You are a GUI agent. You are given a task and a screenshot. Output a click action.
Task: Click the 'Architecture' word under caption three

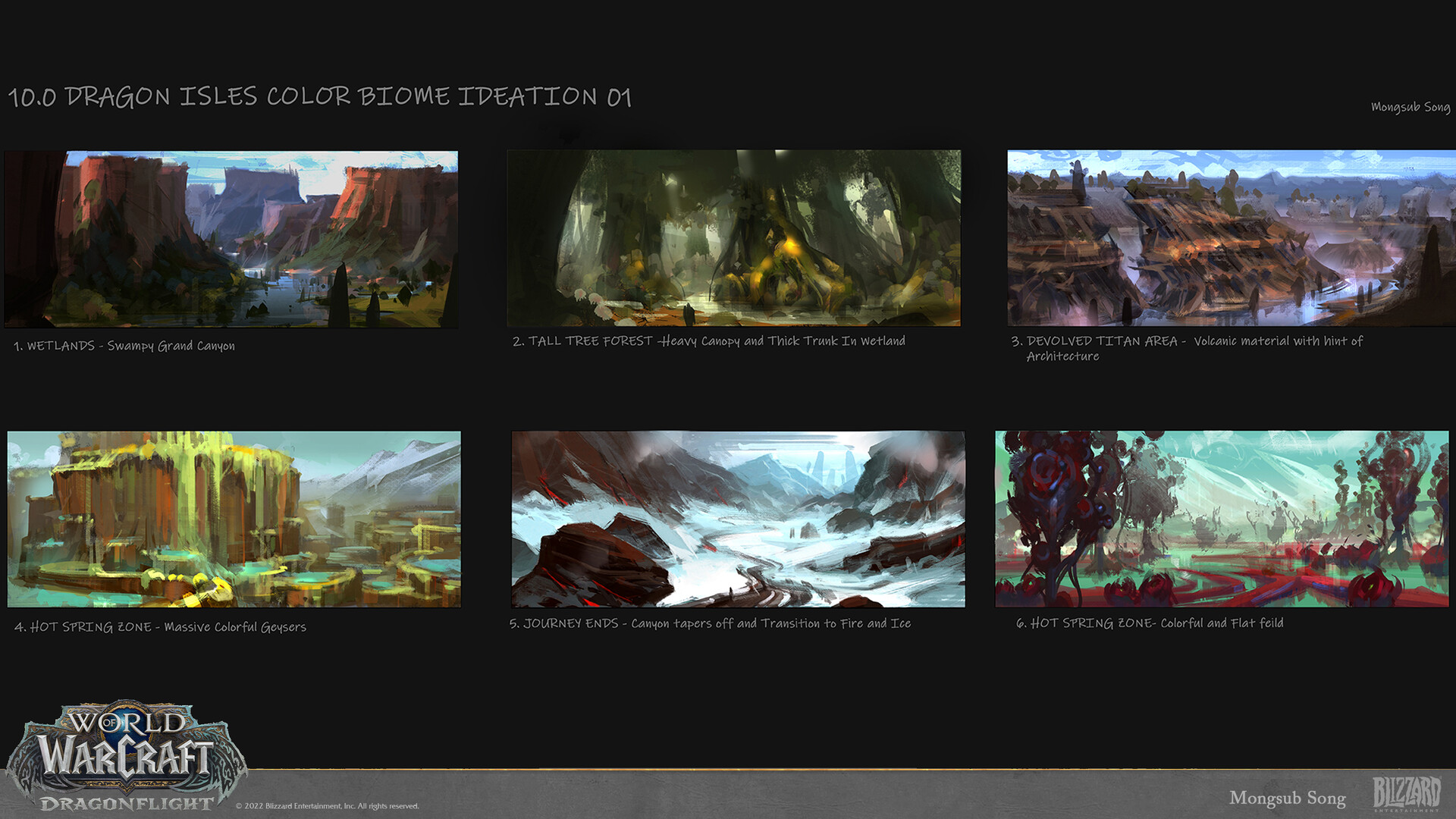(x=1062, y=356)
